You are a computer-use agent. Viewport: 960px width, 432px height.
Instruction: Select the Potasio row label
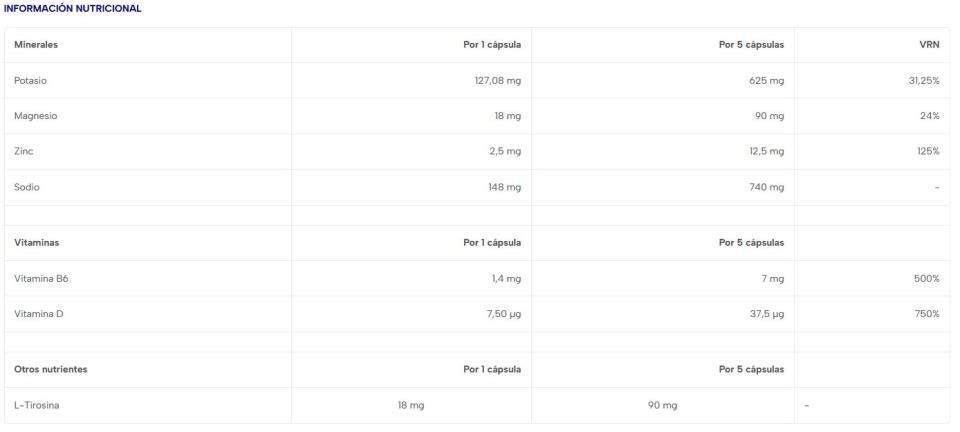click(x=30, y=80)
